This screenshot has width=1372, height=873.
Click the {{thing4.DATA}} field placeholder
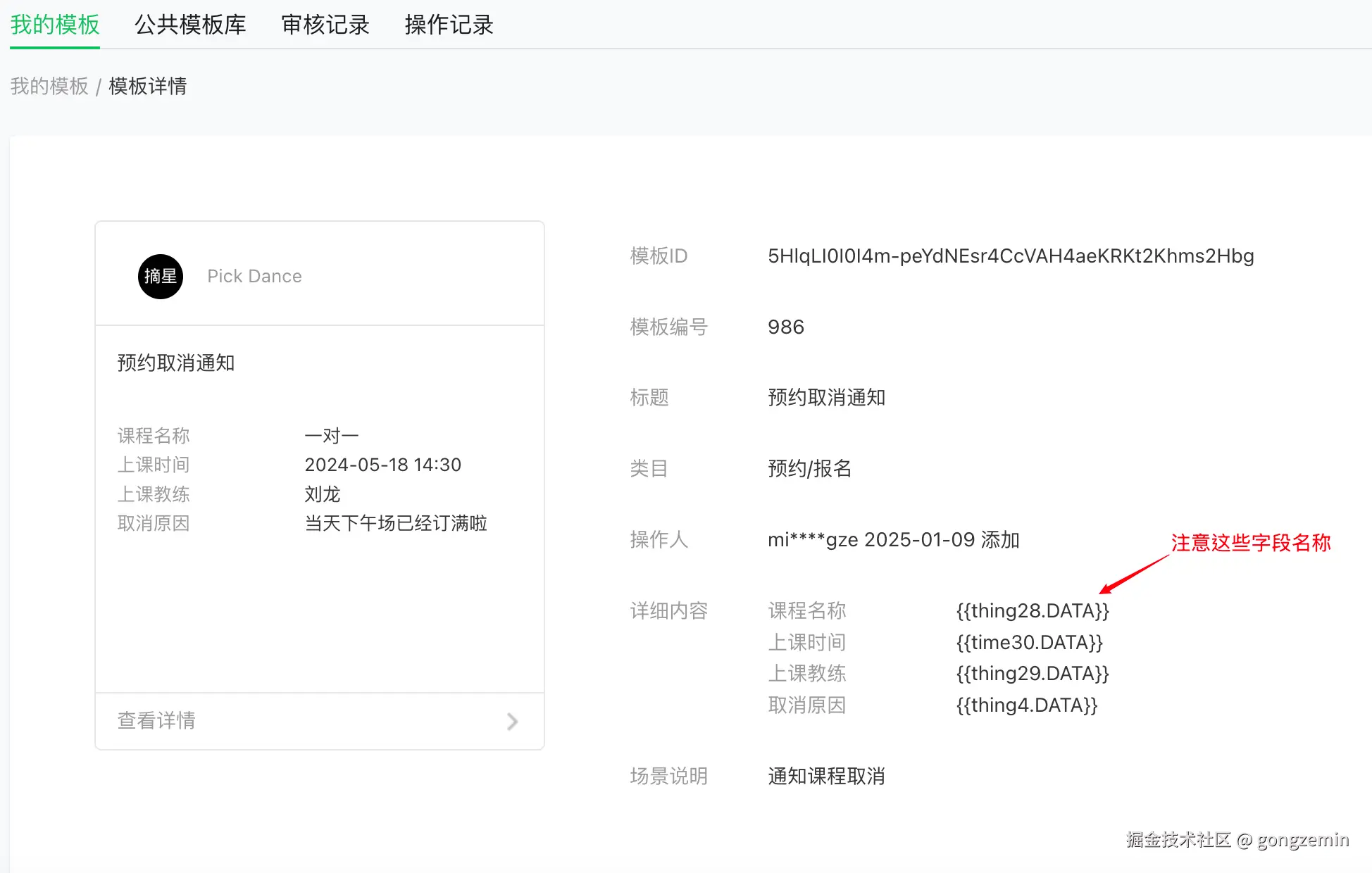pyautogui.click(x=1026, y=705)
